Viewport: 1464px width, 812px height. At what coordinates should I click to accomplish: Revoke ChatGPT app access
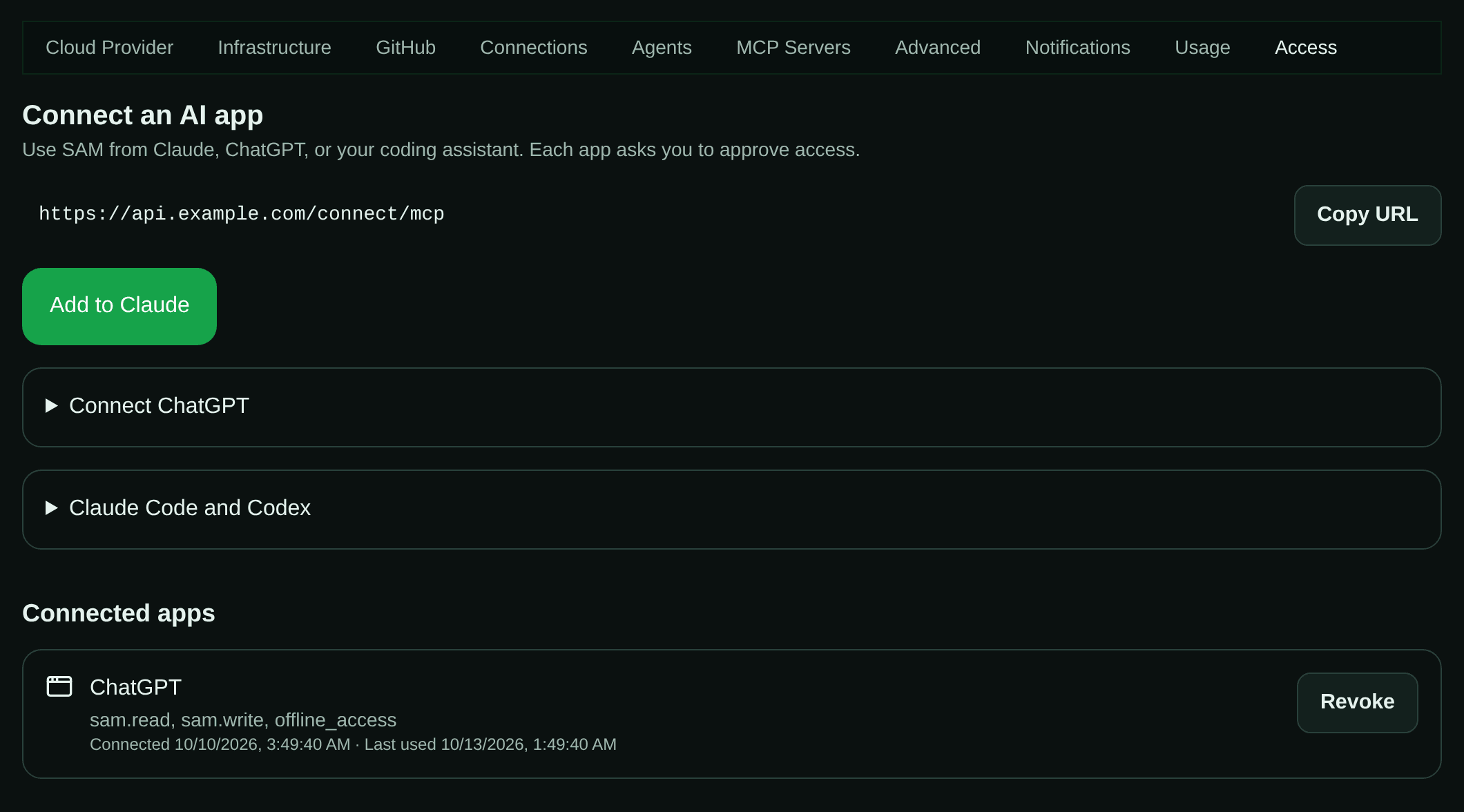click(1357, 702)
